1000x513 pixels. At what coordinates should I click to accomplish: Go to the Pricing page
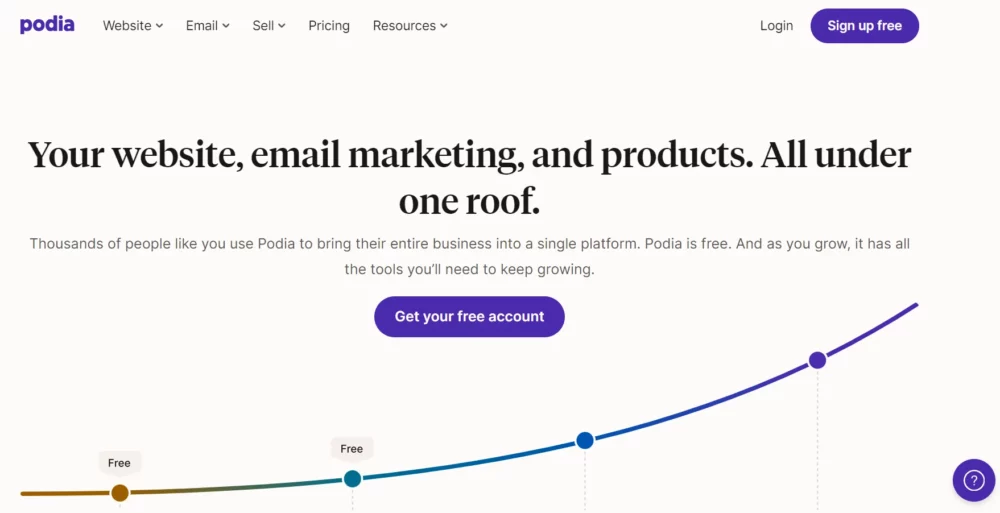coord(329,26)
